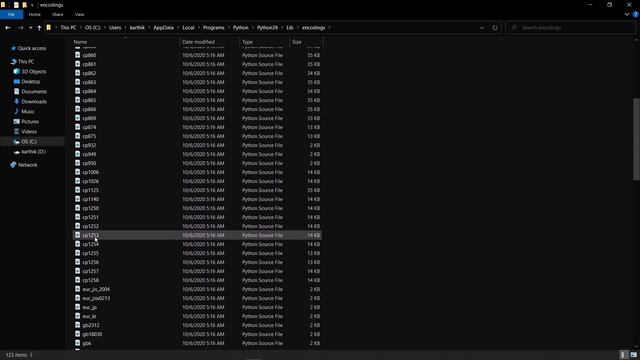Select the cp1006 file icon
This screenshot has width=640, height=360.
pyautogui.click(x=78, y=172)
